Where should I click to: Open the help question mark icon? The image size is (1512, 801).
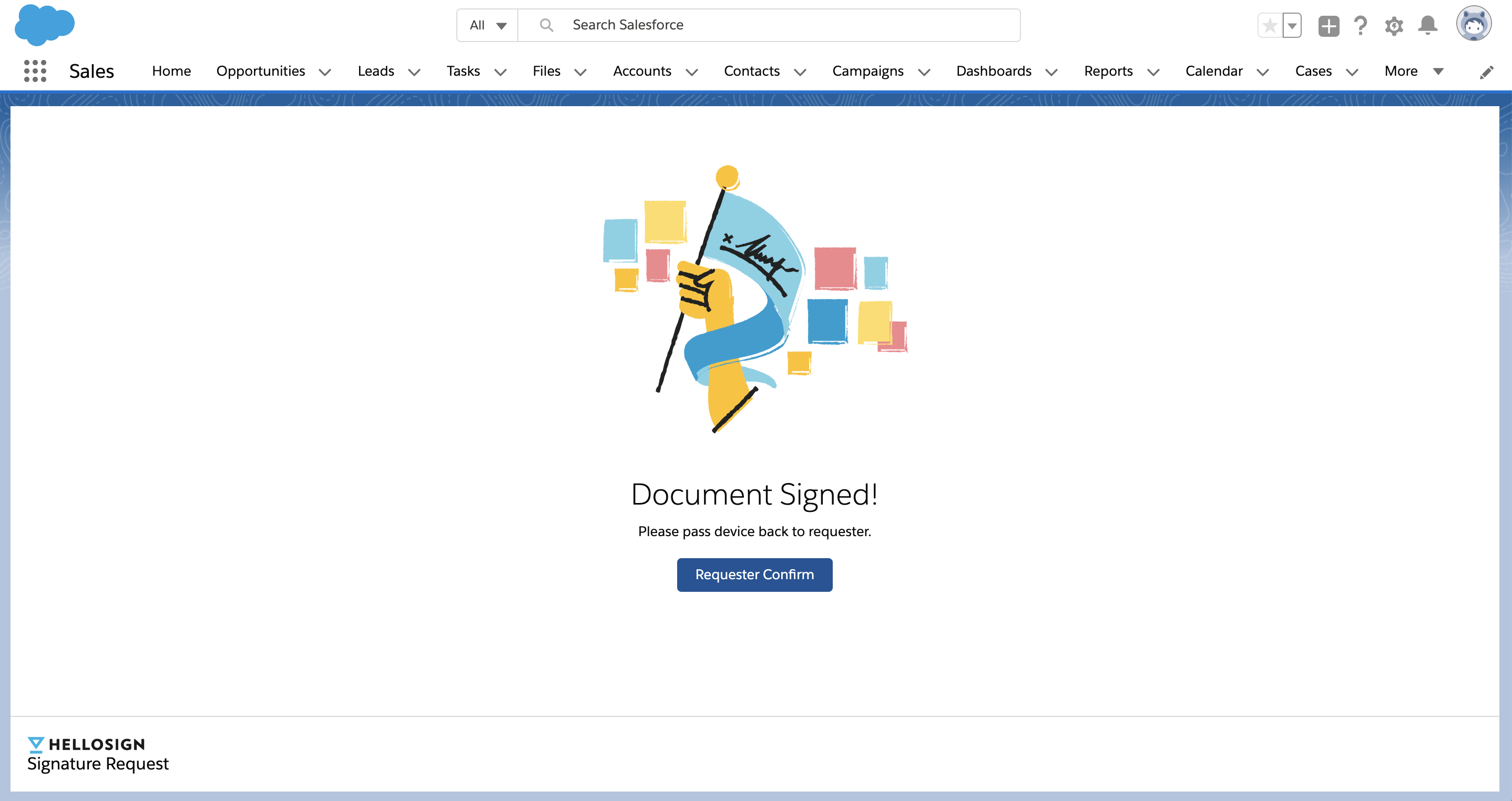[1361, 25]
